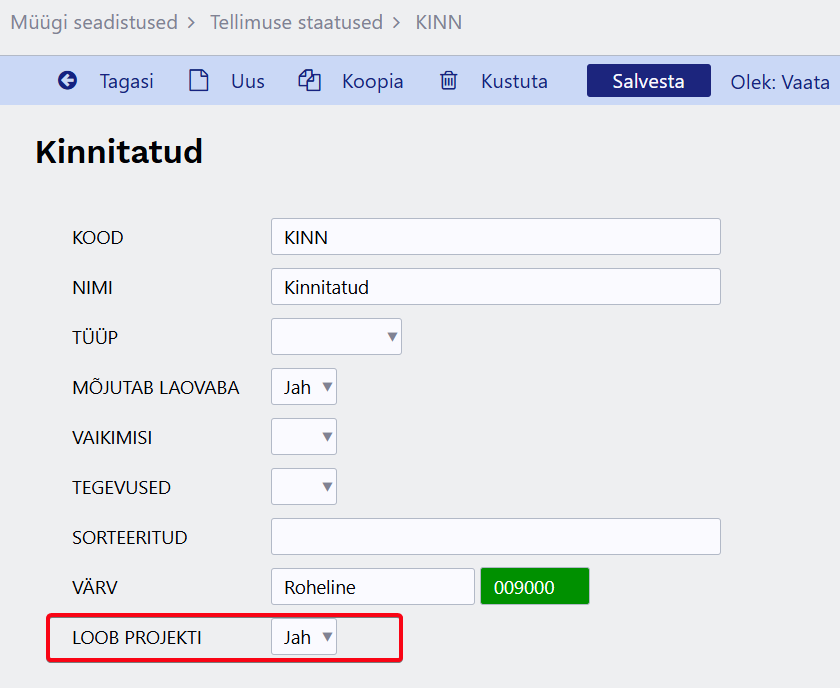
Task: Click the green 009000 color swatch
Action: pyautogui.click(x=535, y=587)
